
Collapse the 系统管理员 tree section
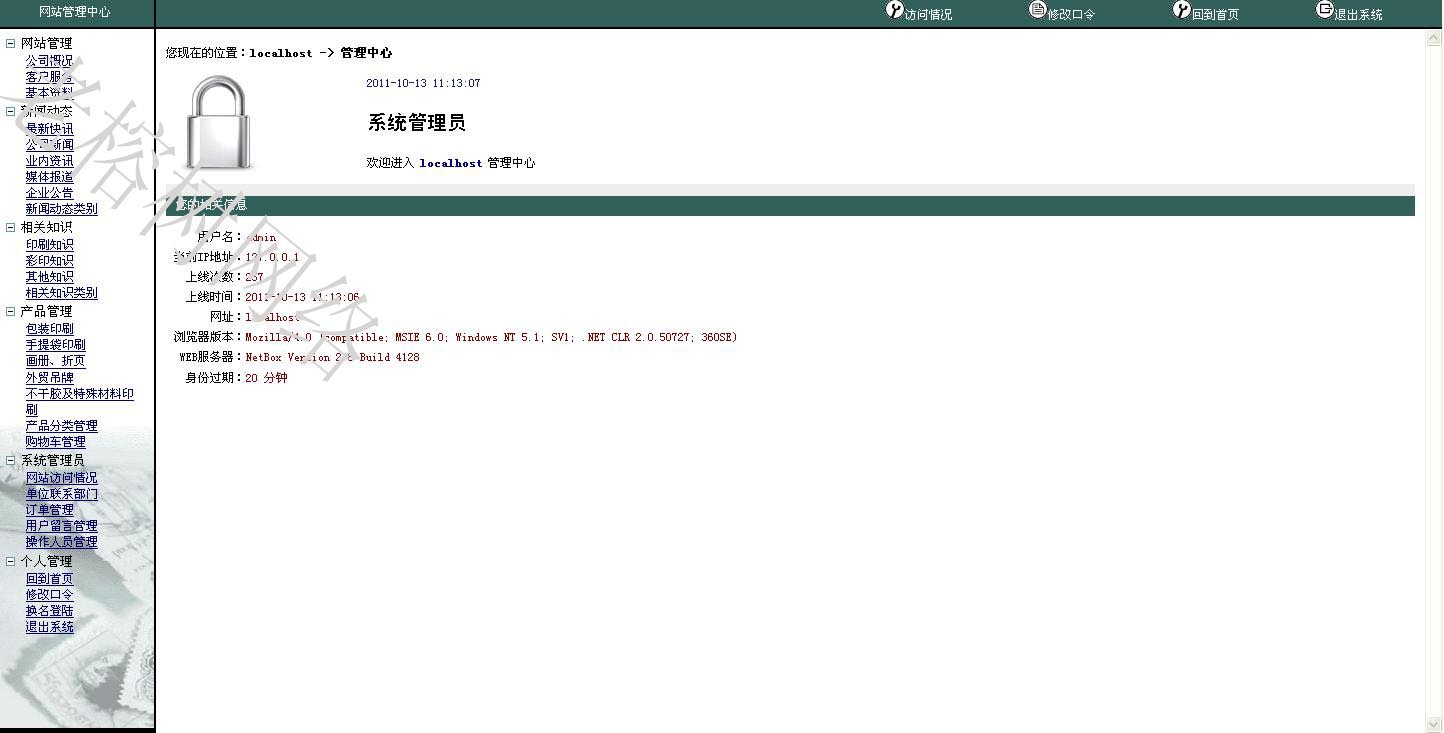pos(11,460)
